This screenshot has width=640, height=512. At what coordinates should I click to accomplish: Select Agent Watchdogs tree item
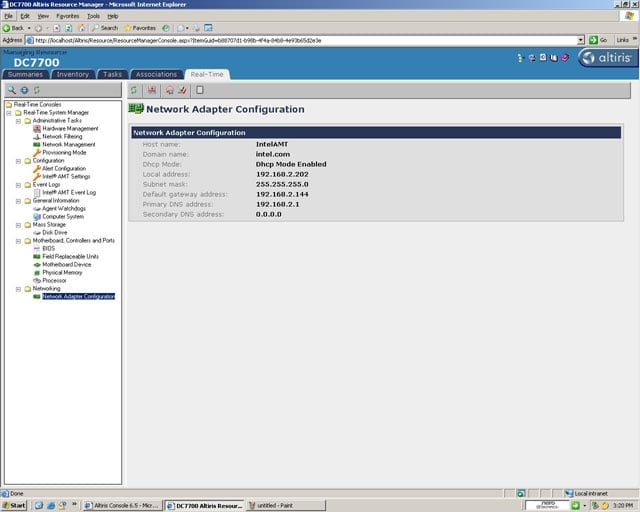point(64,209)
